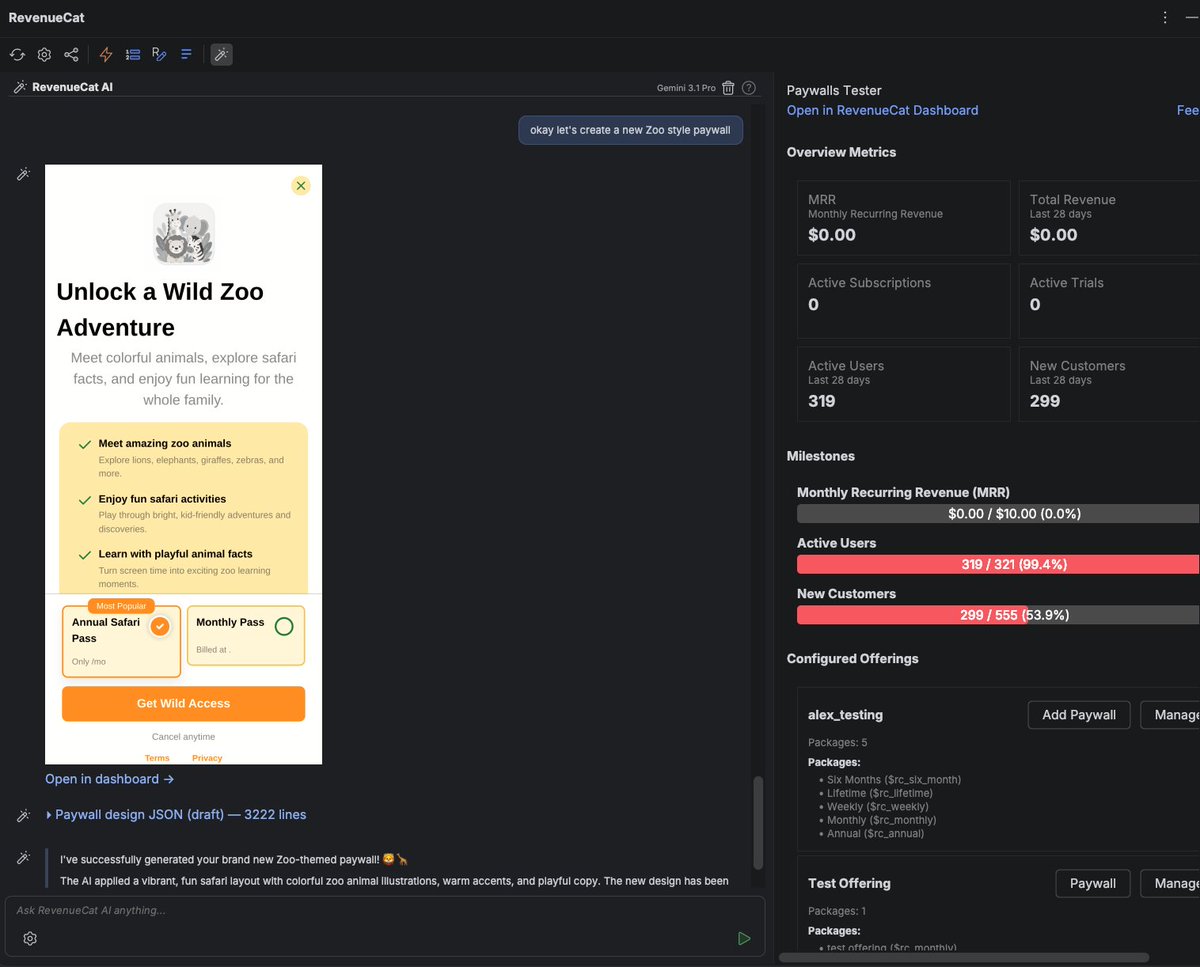Open chat settings gear below the input
1200x967 pixels.
tap(30, 938)
